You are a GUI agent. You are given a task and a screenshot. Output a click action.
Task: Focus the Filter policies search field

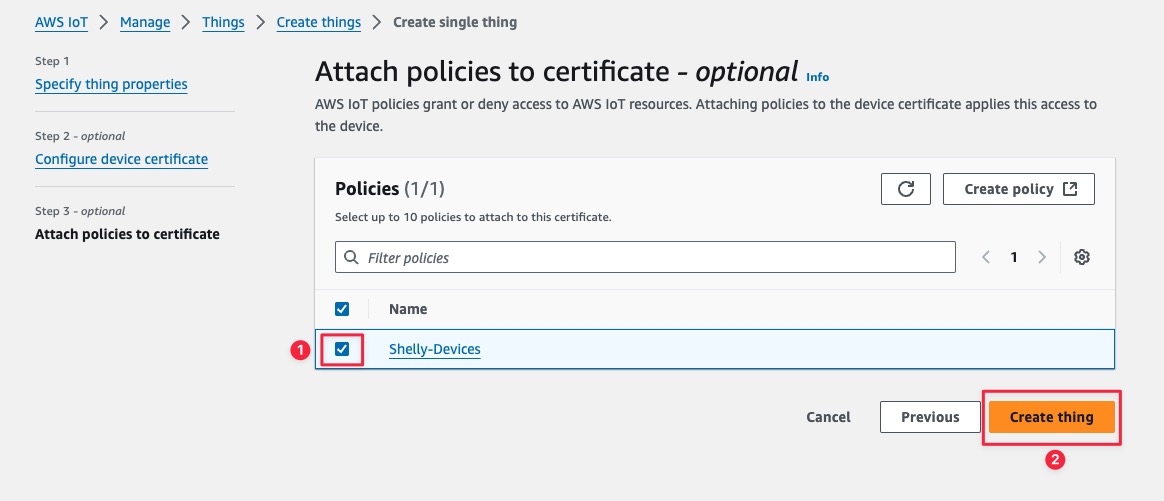[x=655, y=257]
